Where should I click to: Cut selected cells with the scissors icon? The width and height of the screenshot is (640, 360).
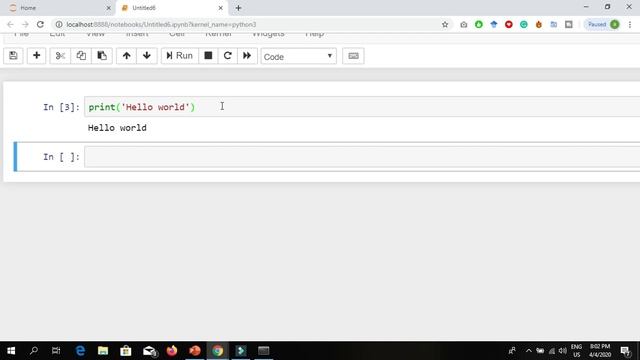pos(60,56)
